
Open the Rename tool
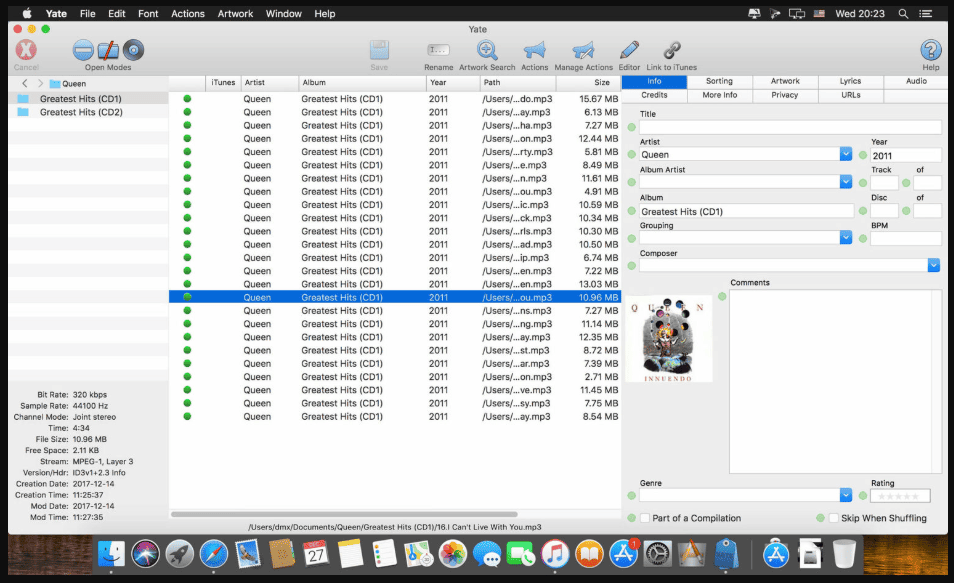tap(438, 50)
